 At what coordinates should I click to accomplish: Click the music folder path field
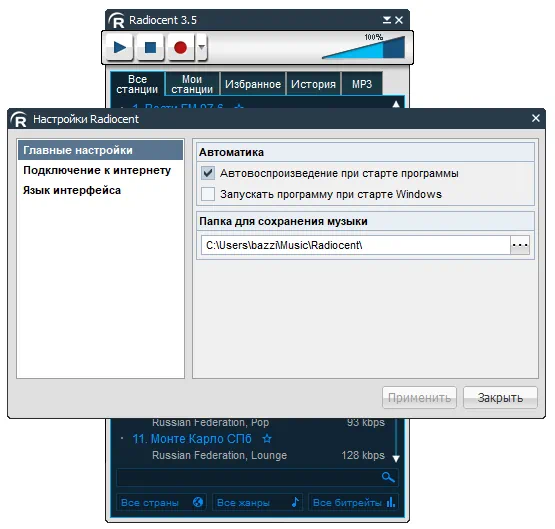tap(355, 245)
